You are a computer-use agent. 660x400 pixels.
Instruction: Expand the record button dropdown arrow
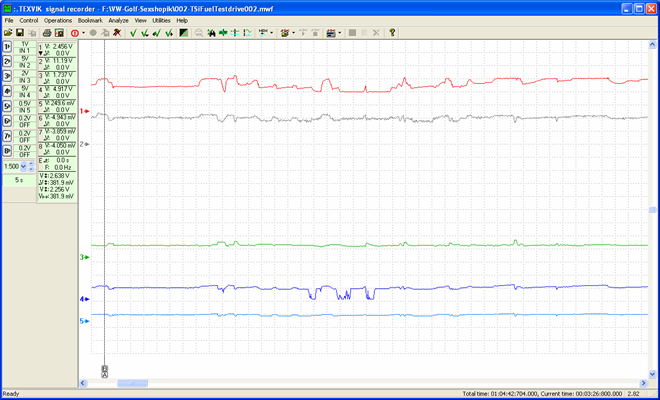84,33
